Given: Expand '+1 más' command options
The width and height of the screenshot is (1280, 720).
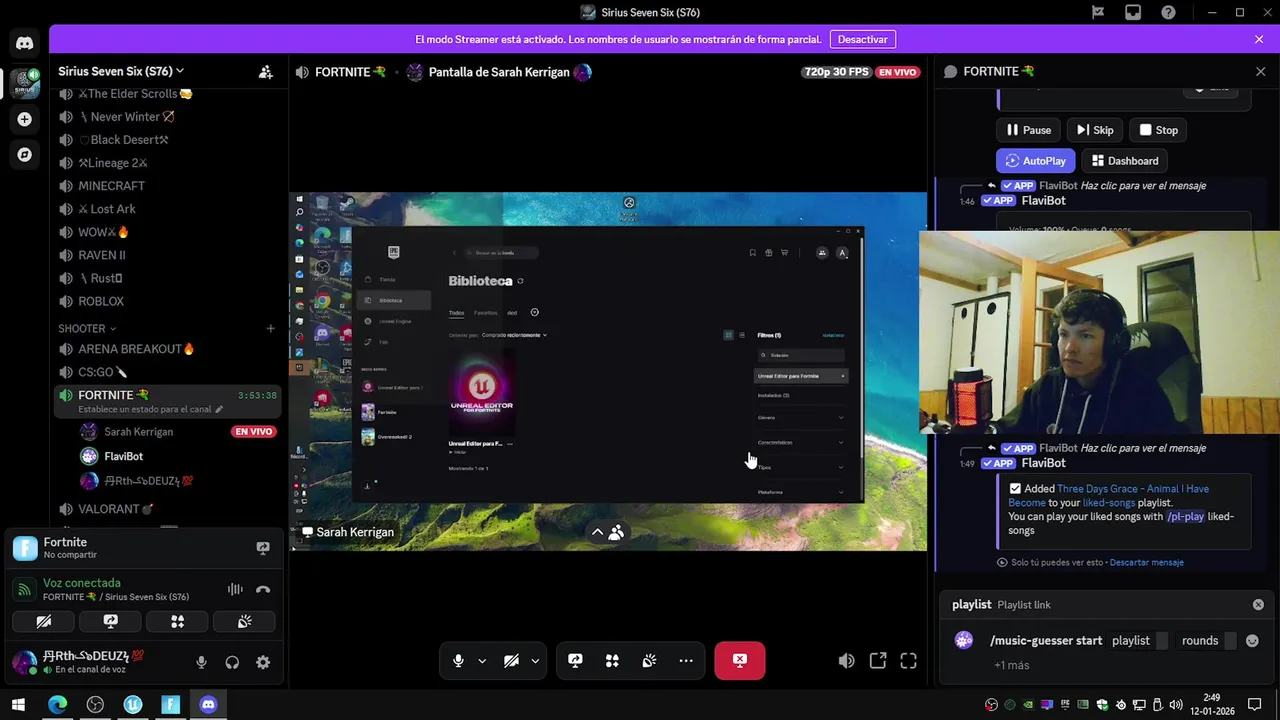Looking at the screenshot, I should (1011, 665).
